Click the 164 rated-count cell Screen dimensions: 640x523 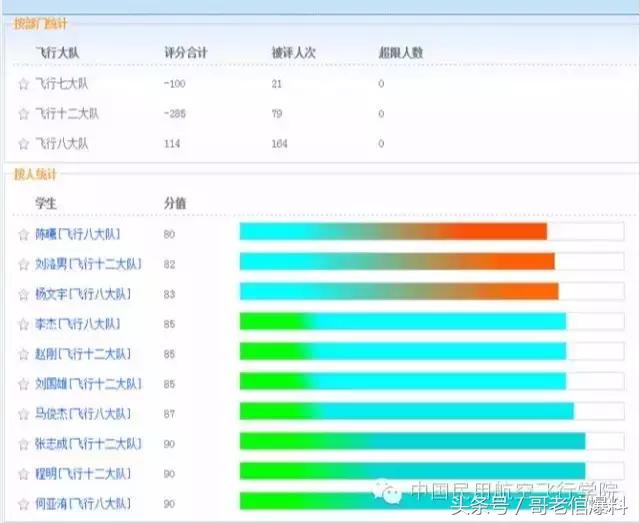tap(280, 144)
